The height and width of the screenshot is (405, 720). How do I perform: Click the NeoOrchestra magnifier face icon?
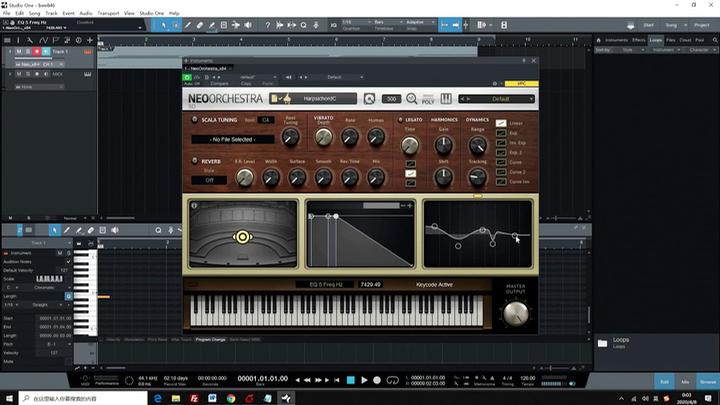pos(411,99)
